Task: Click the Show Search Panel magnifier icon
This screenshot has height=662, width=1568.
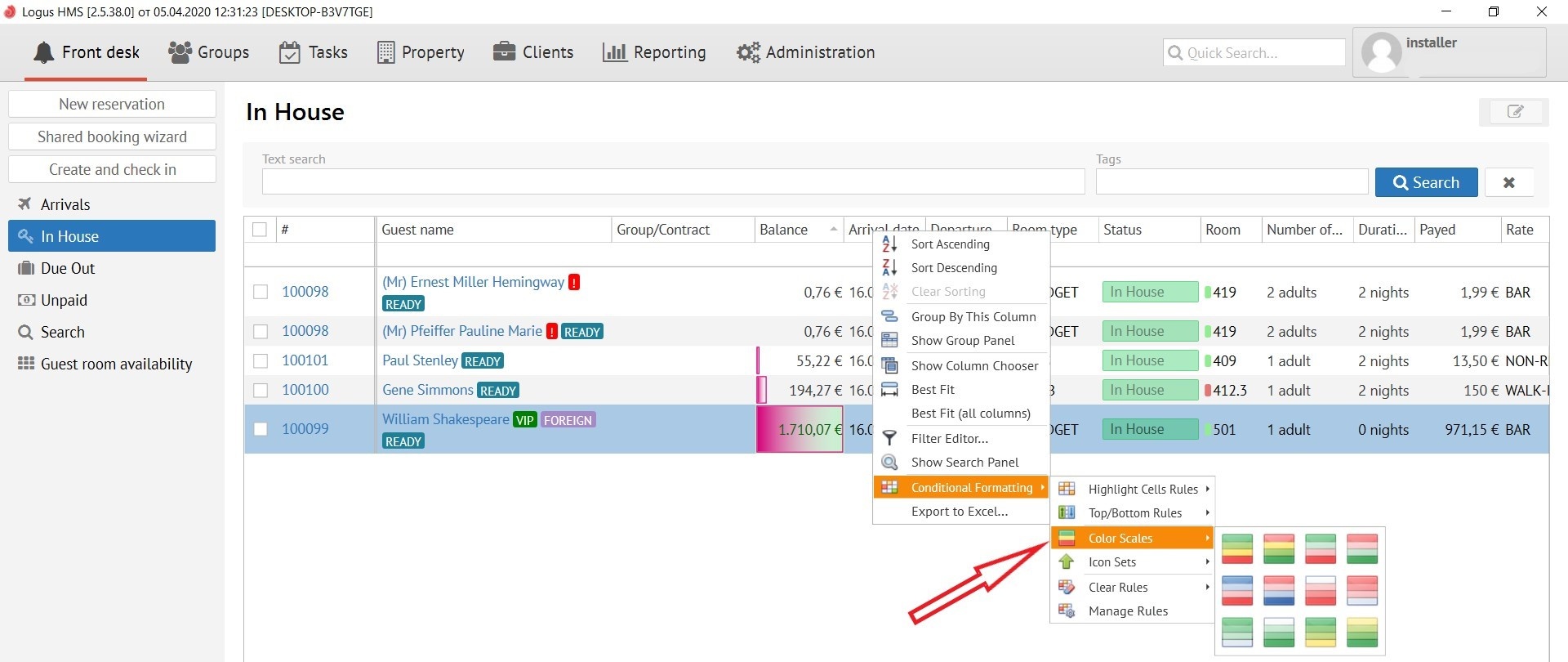Action: click(889, 463)
